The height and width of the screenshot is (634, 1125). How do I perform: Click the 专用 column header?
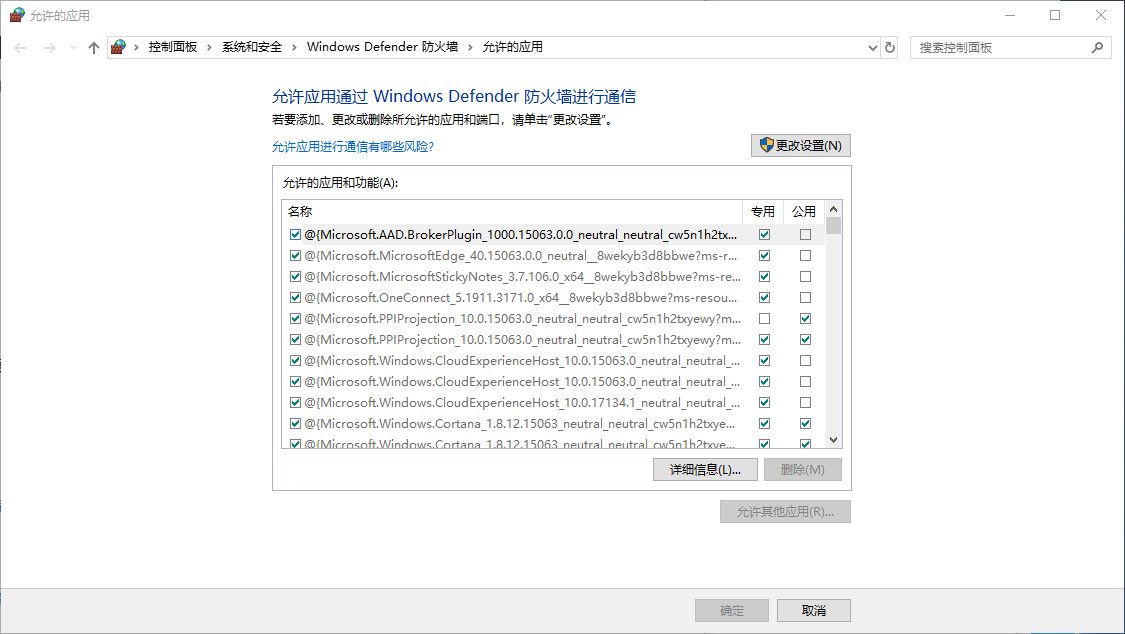coord(763,212)
